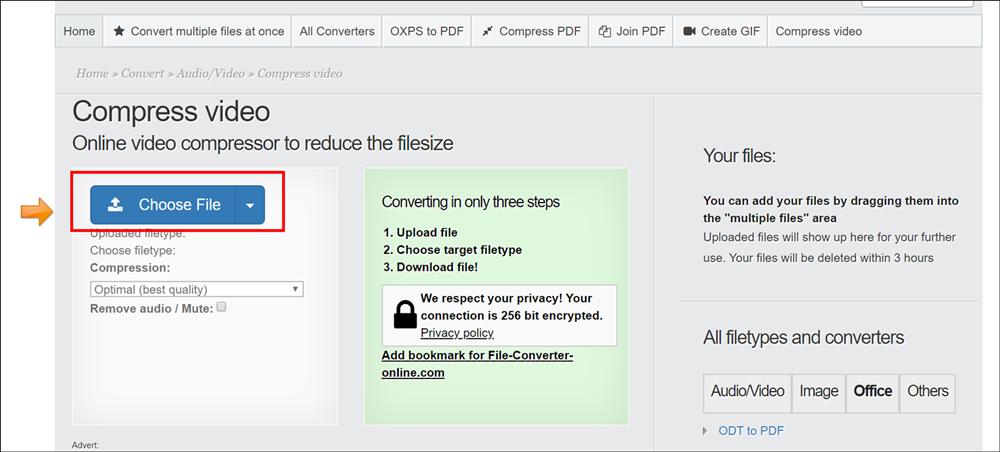Click the star icon beside Convert multiple files
This screenshot has width=1000, height=452.
pos(119,31)
